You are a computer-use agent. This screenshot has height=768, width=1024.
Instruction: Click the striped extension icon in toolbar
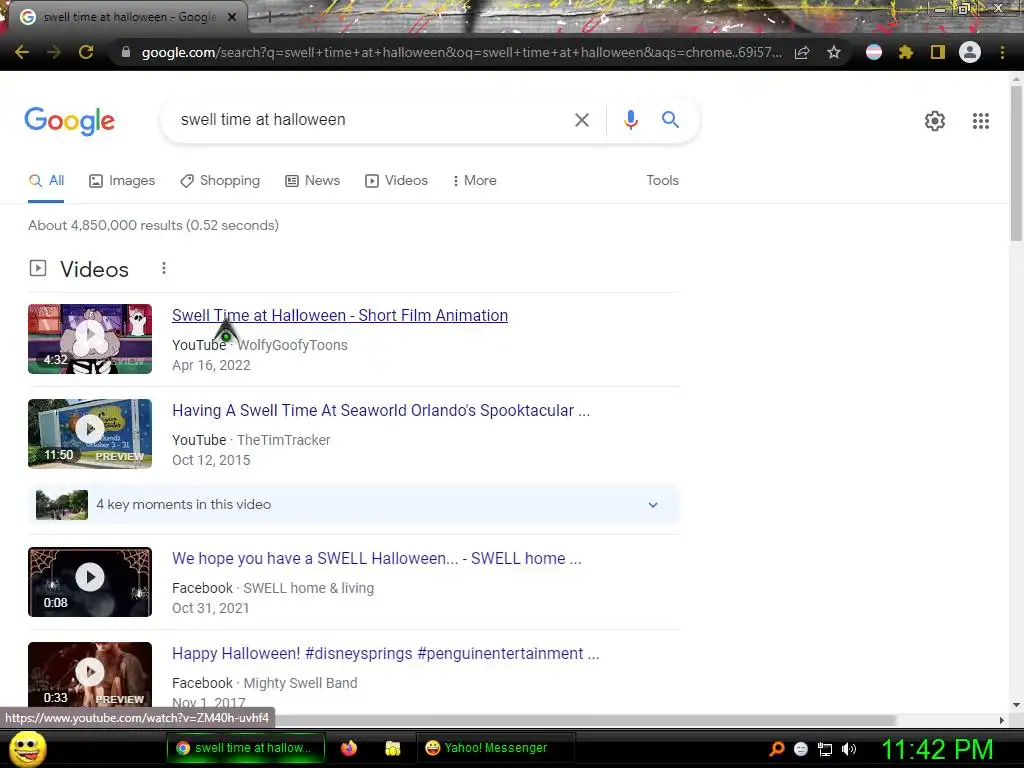coord(874,52)
